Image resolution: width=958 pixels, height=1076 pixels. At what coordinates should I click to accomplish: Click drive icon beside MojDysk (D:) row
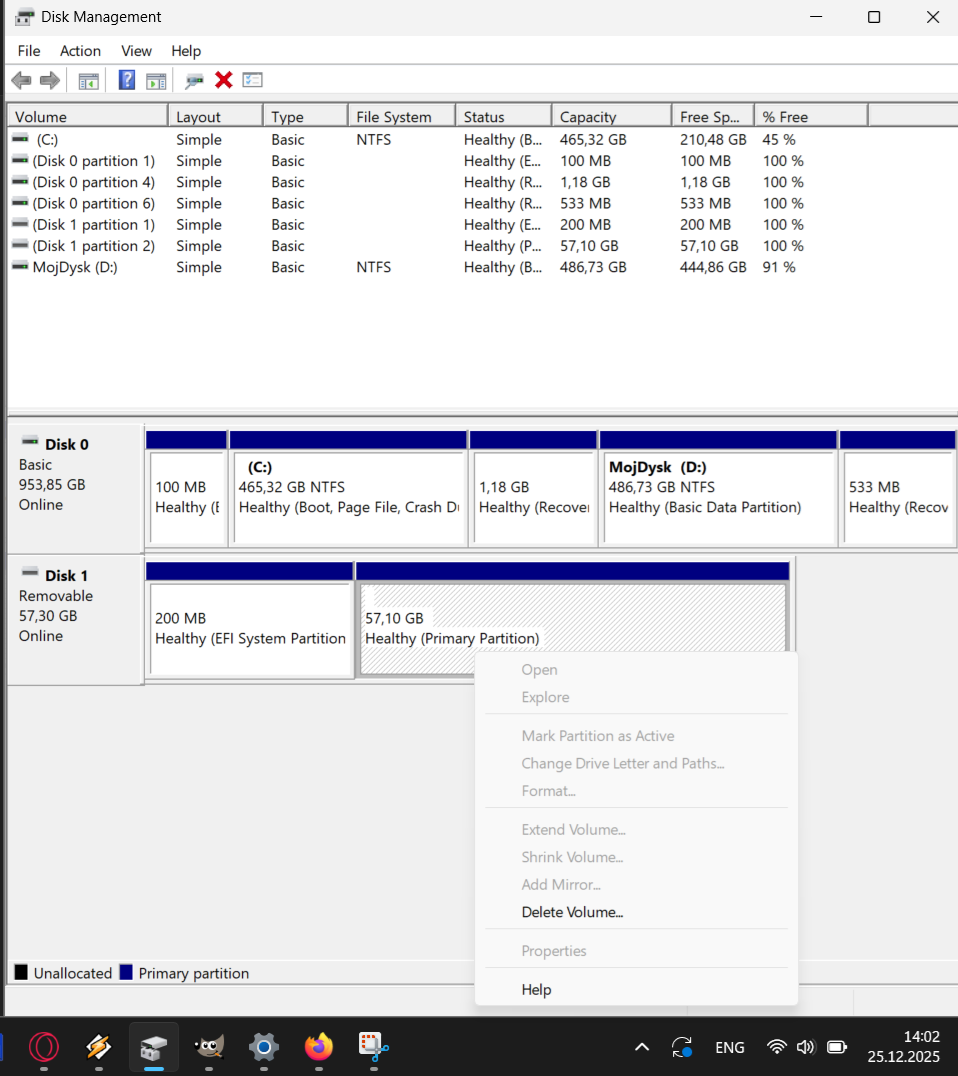(x=21, y=266)
